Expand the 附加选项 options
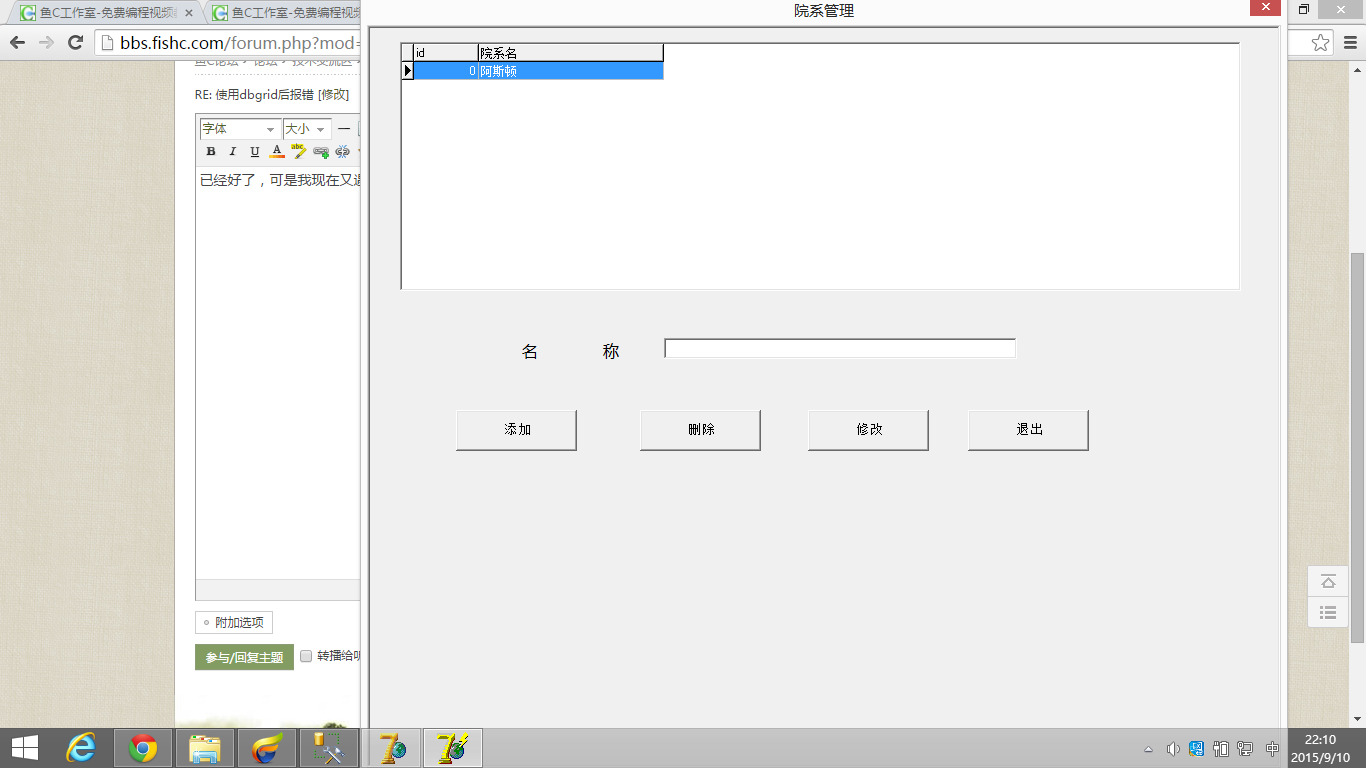 click(x=234, y=622)
